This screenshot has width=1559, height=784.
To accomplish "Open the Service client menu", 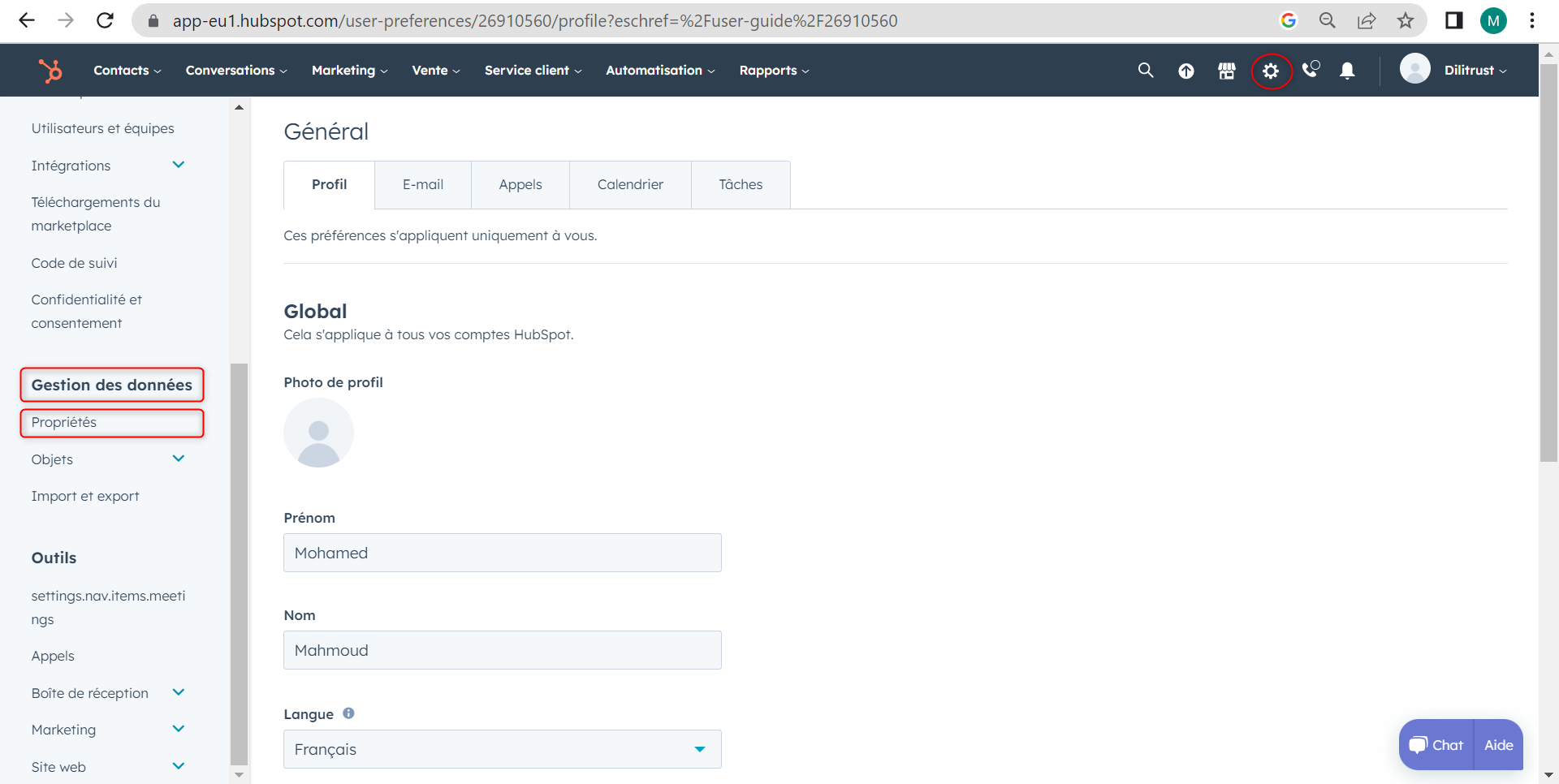I will tap(533, 71).
